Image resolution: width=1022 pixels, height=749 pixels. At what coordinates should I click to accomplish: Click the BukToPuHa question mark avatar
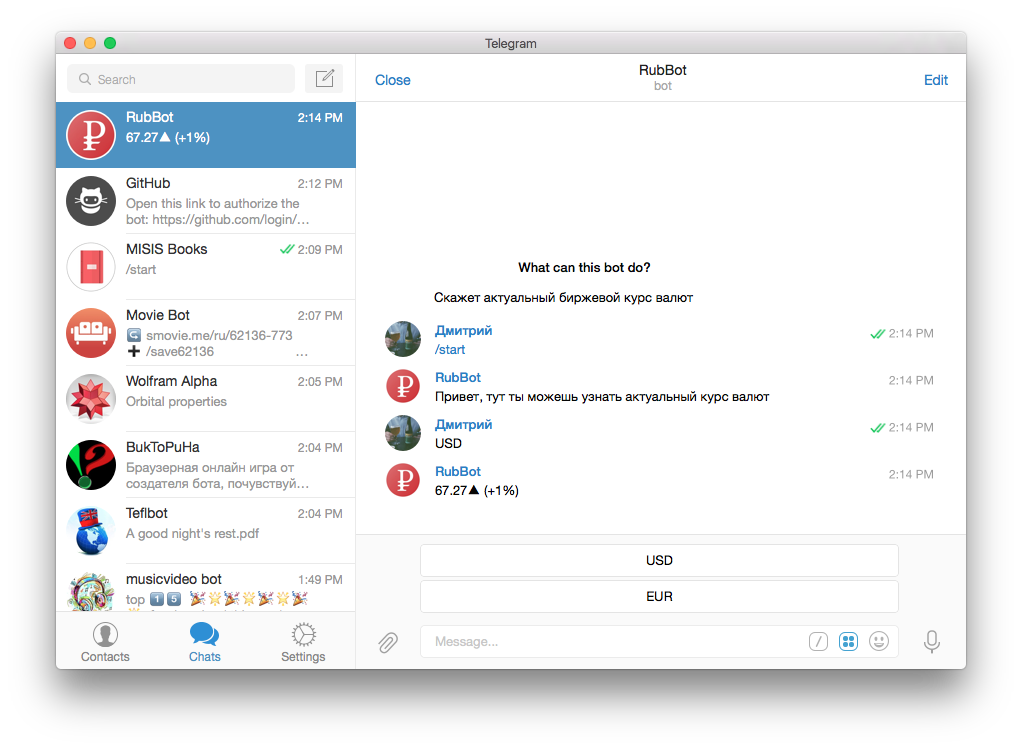(x=91, y=465)
